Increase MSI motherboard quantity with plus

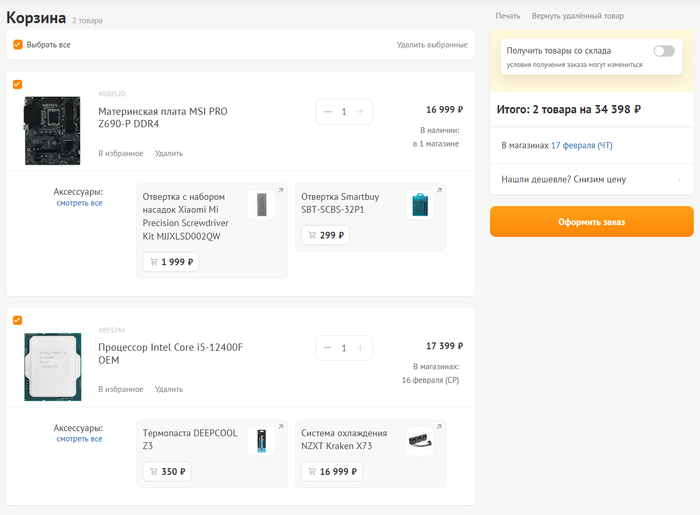(x=360, y=112)
